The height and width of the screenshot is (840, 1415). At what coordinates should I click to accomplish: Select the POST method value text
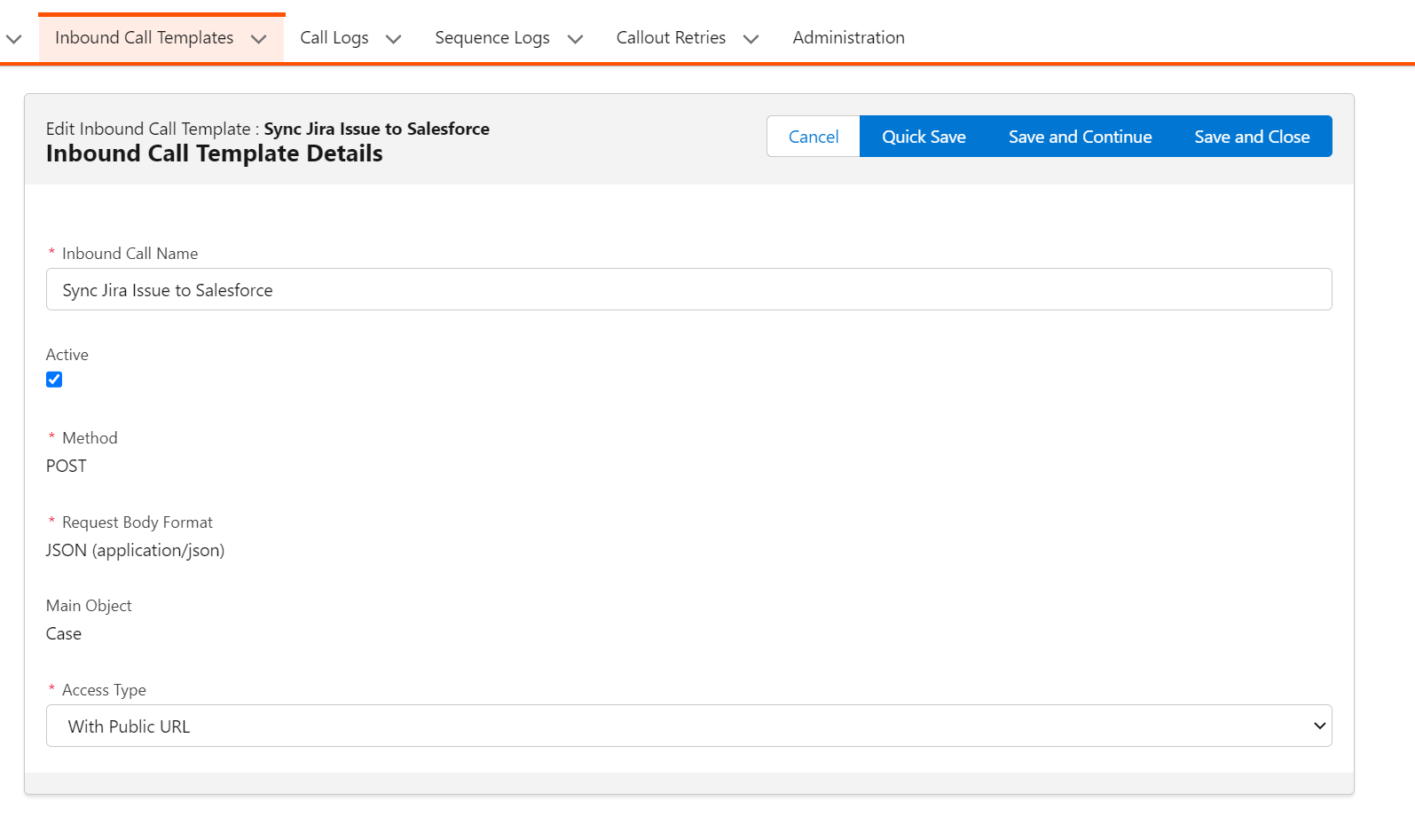(x=67, y=466)
